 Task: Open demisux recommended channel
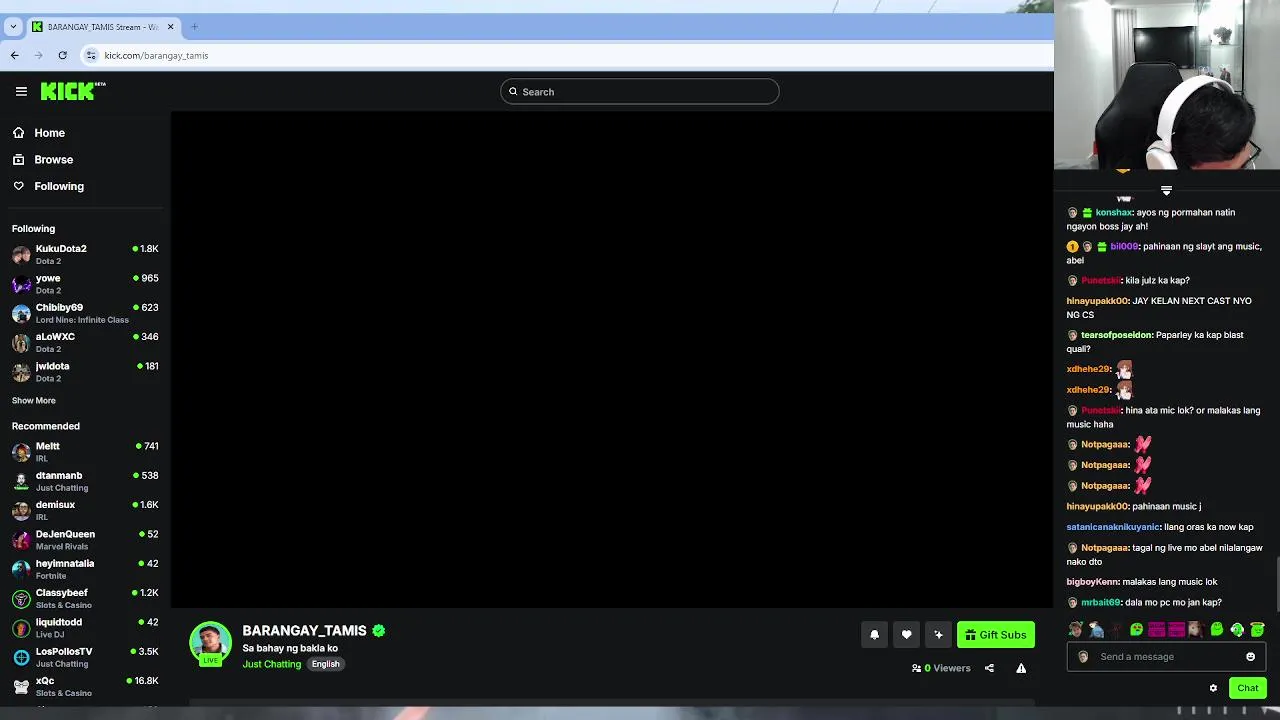tap(85, 510)
